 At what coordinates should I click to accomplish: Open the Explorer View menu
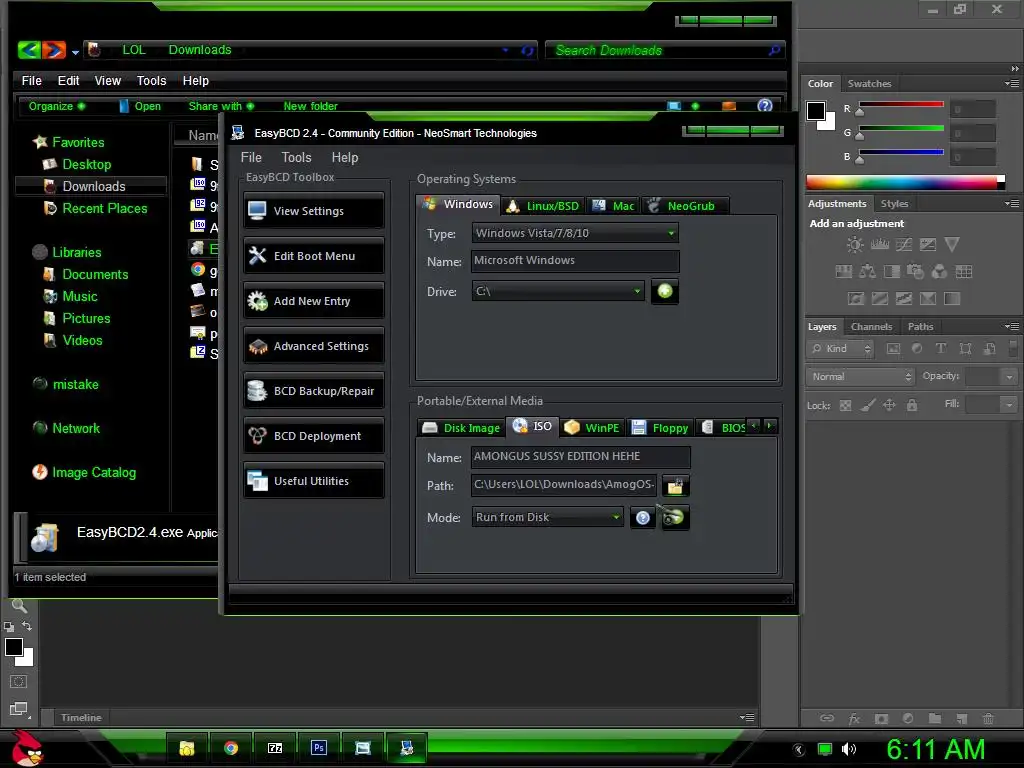pyautogui.click(x=108, y=81)
